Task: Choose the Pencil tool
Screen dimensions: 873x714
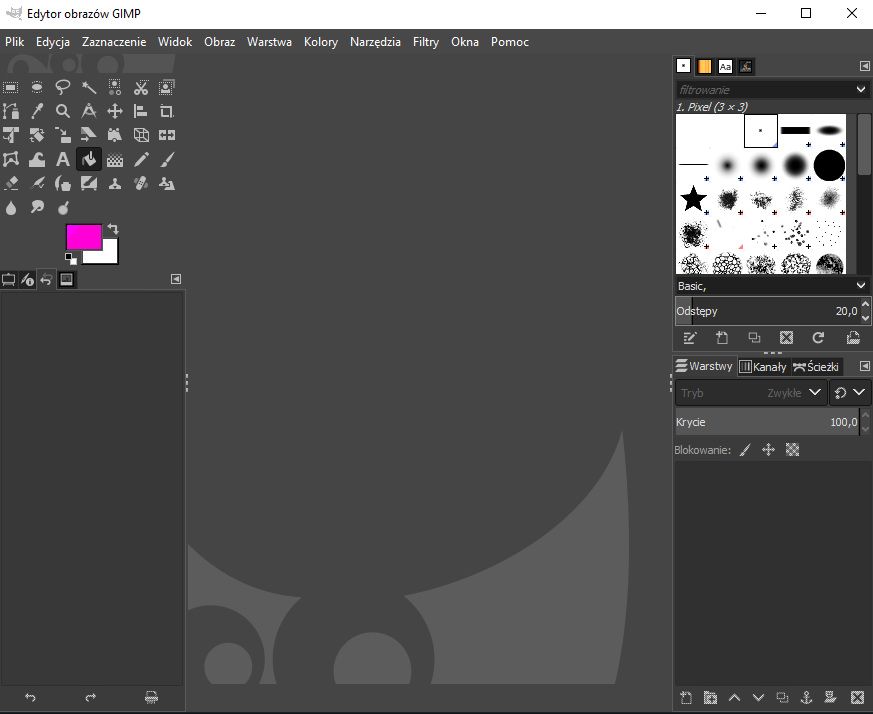Action: [x=141, y=160]
